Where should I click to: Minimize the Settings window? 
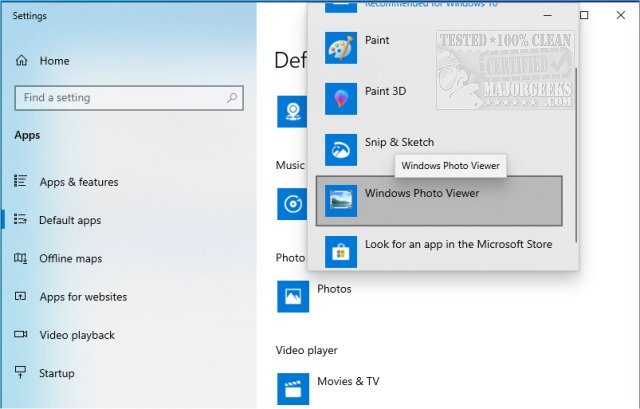(x=548, y=16)
